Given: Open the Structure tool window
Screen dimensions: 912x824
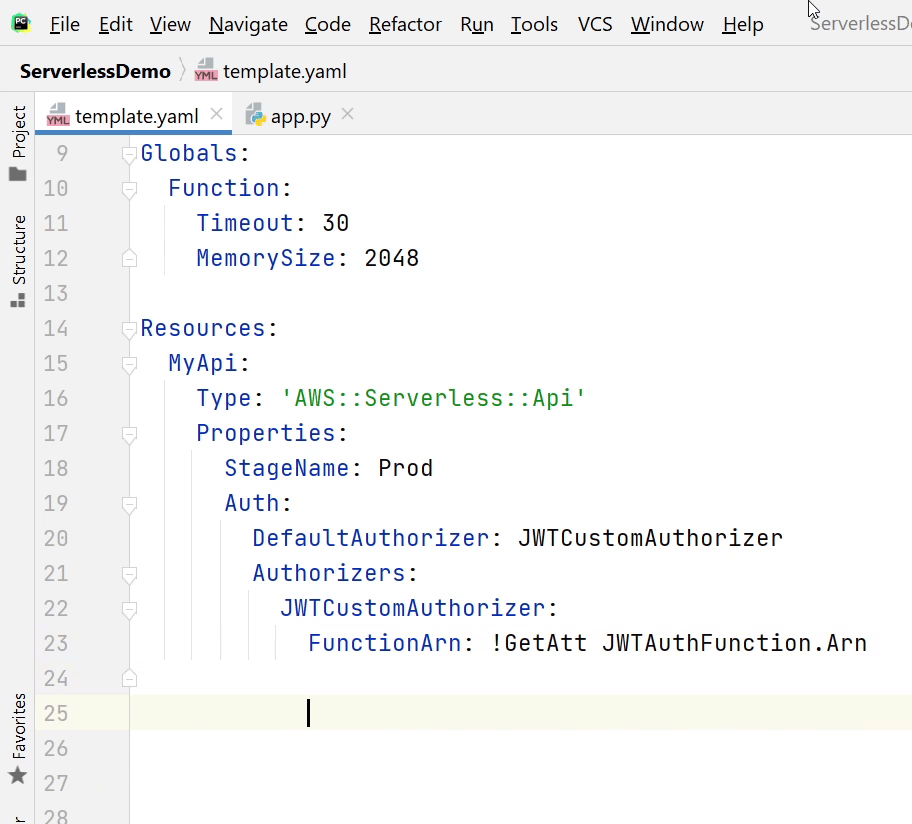Looking at the screenshot, I should tap(18, 260).
